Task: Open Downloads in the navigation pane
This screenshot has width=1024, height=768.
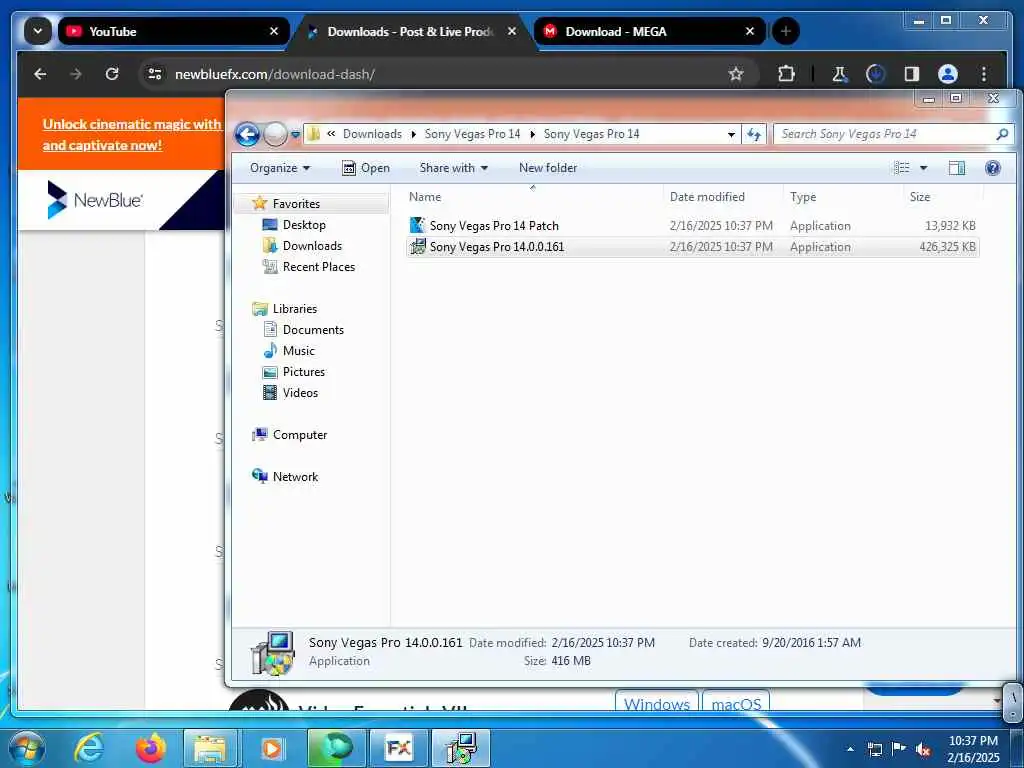Action: 312,246
